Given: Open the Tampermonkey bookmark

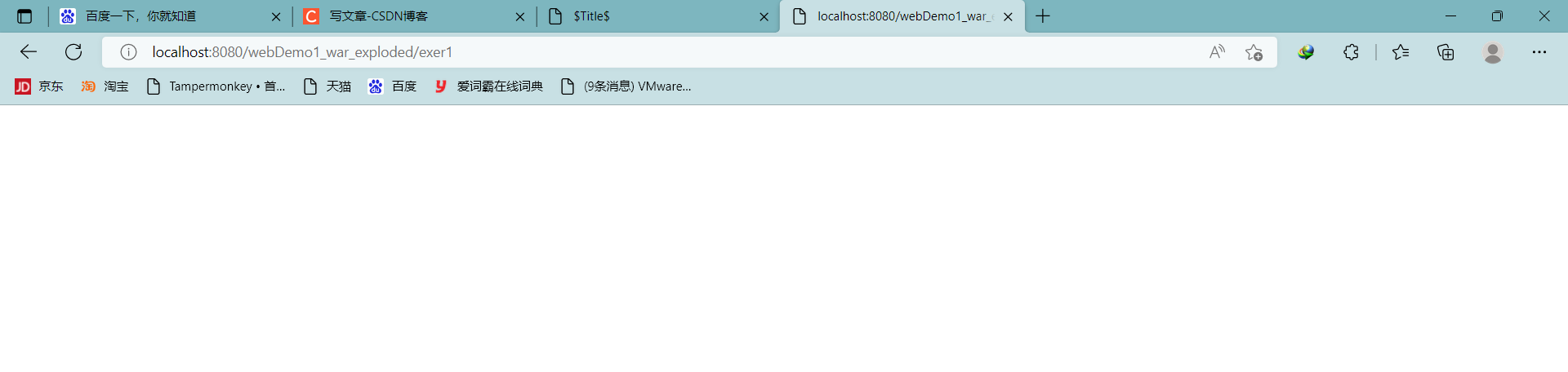Looking at the screenshot, I should 216,86.
